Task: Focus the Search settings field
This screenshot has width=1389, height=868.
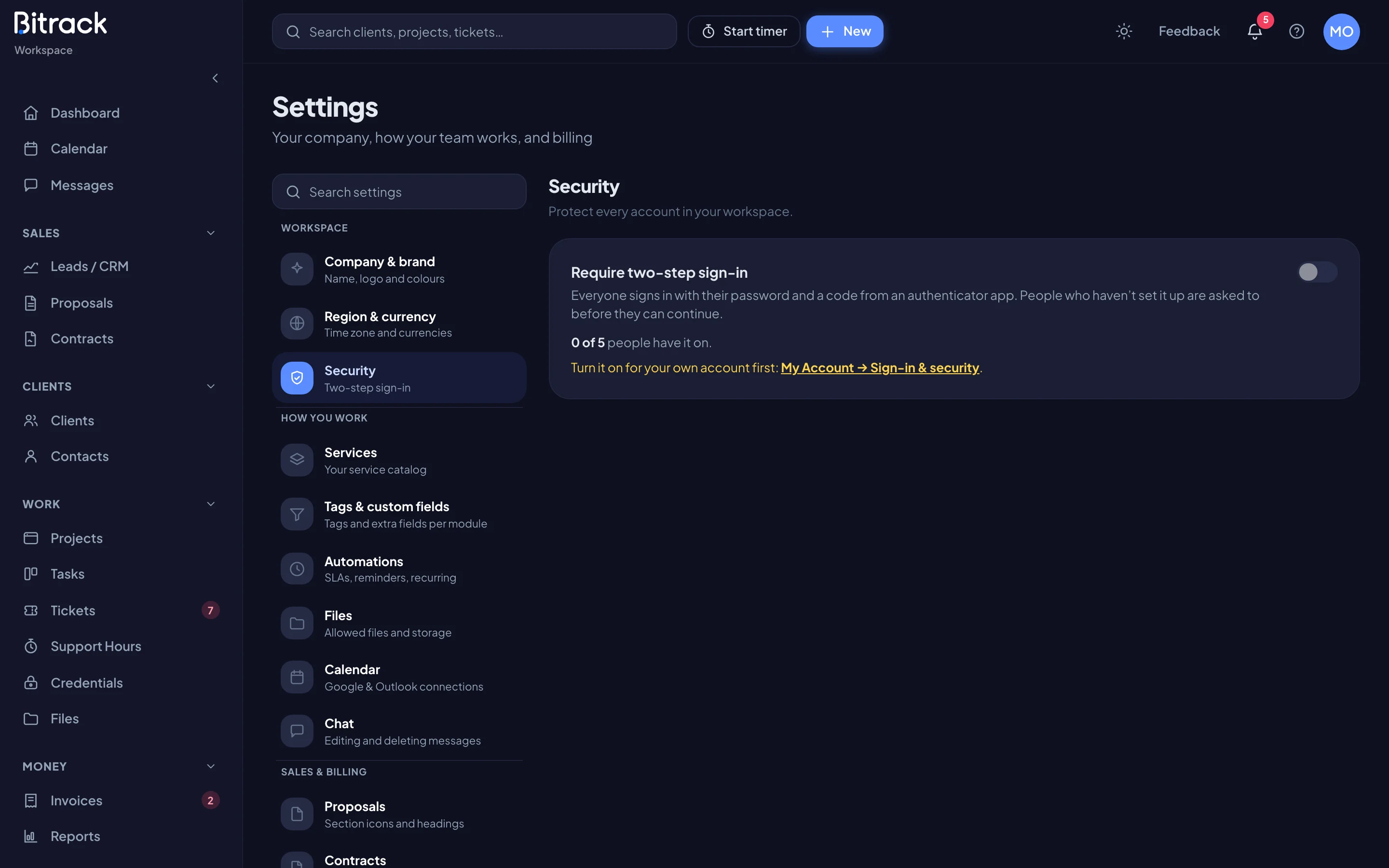Action: pos(399,192)
